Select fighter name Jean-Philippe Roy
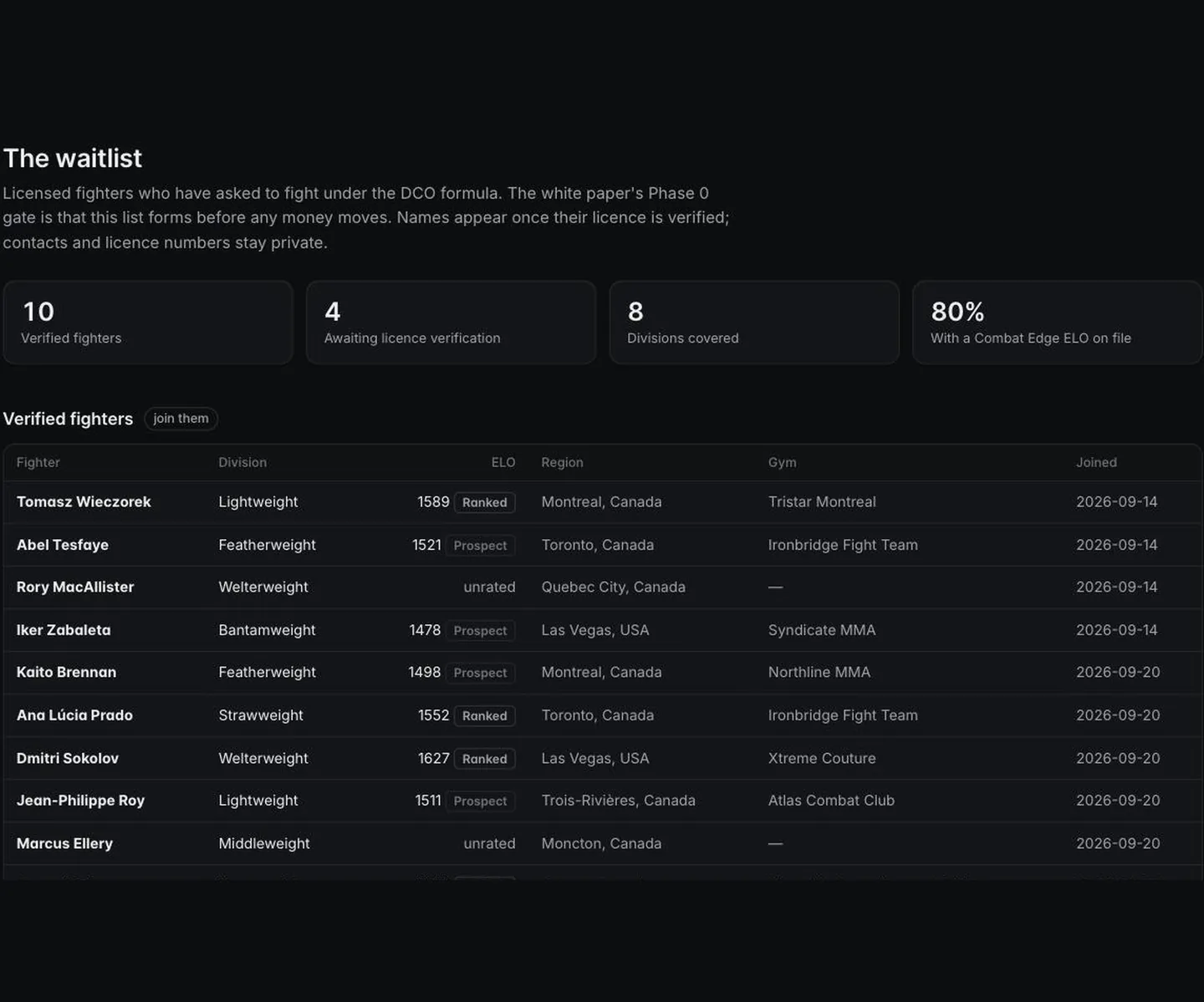Viewport: 1204px width, 1002px height. pos(80,801)
